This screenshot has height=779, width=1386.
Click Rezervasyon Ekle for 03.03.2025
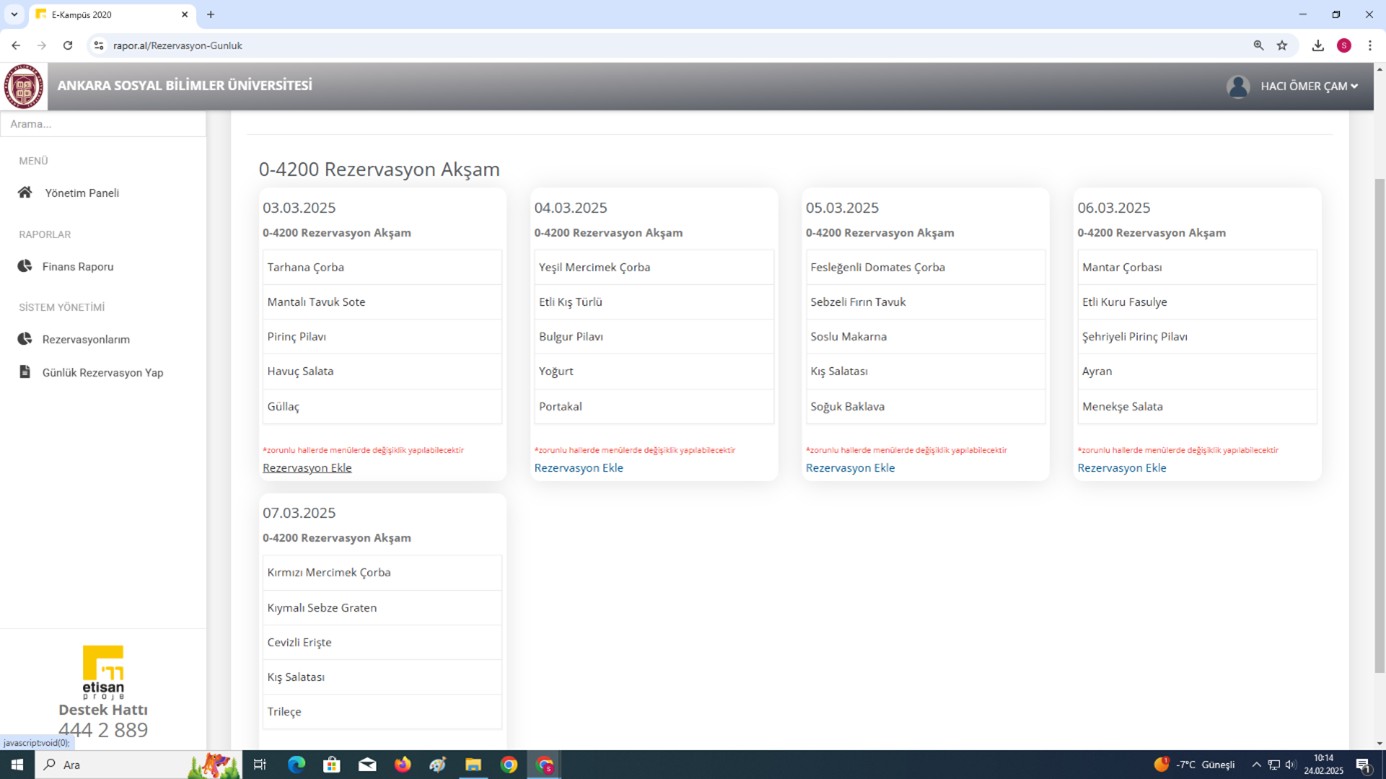pos(307,468)
